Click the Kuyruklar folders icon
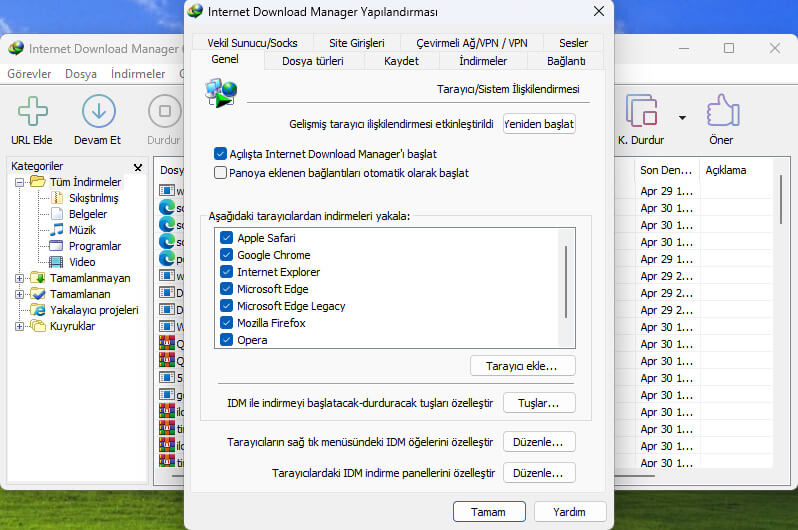Image resolution: width=798 pixels, height=530 pixels. click(38, 326)
